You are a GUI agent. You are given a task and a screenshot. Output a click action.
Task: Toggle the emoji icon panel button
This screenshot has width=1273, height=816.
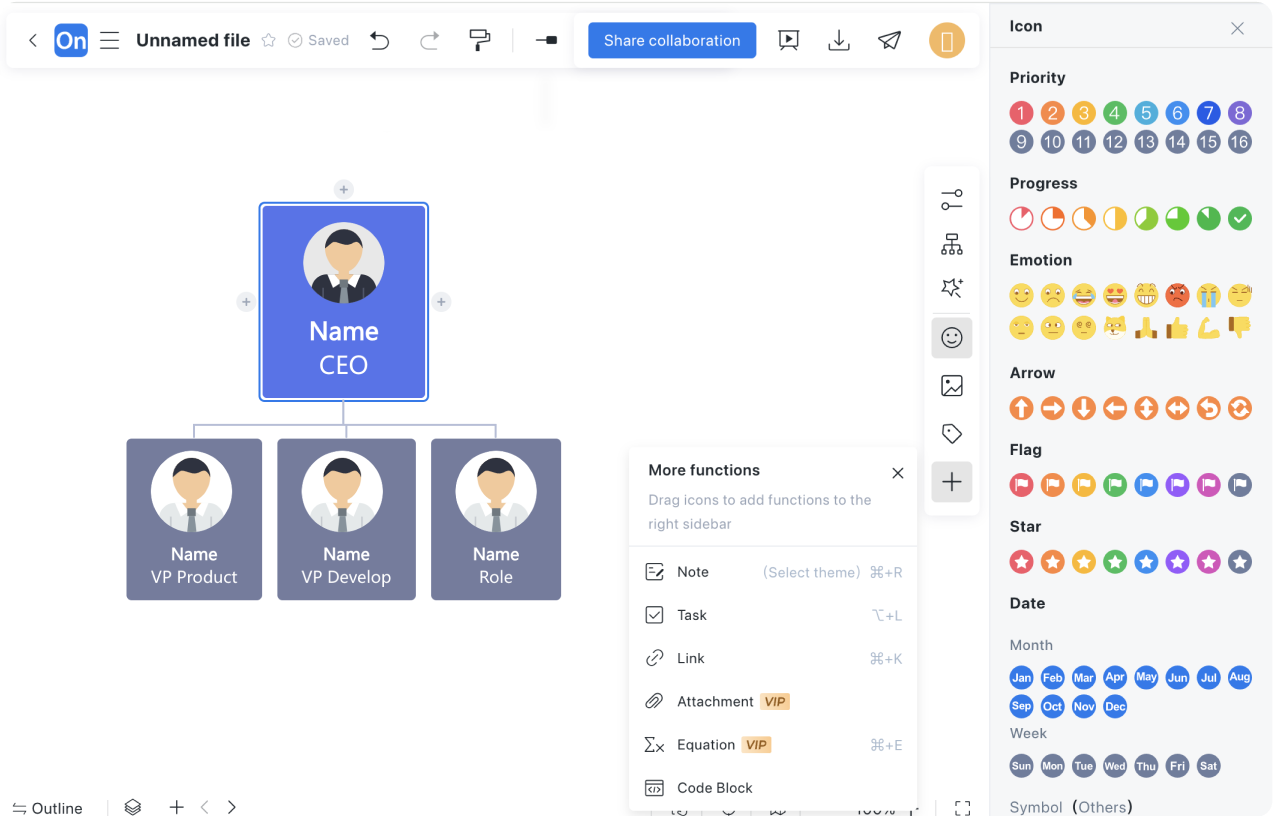(x=952, y=338)
